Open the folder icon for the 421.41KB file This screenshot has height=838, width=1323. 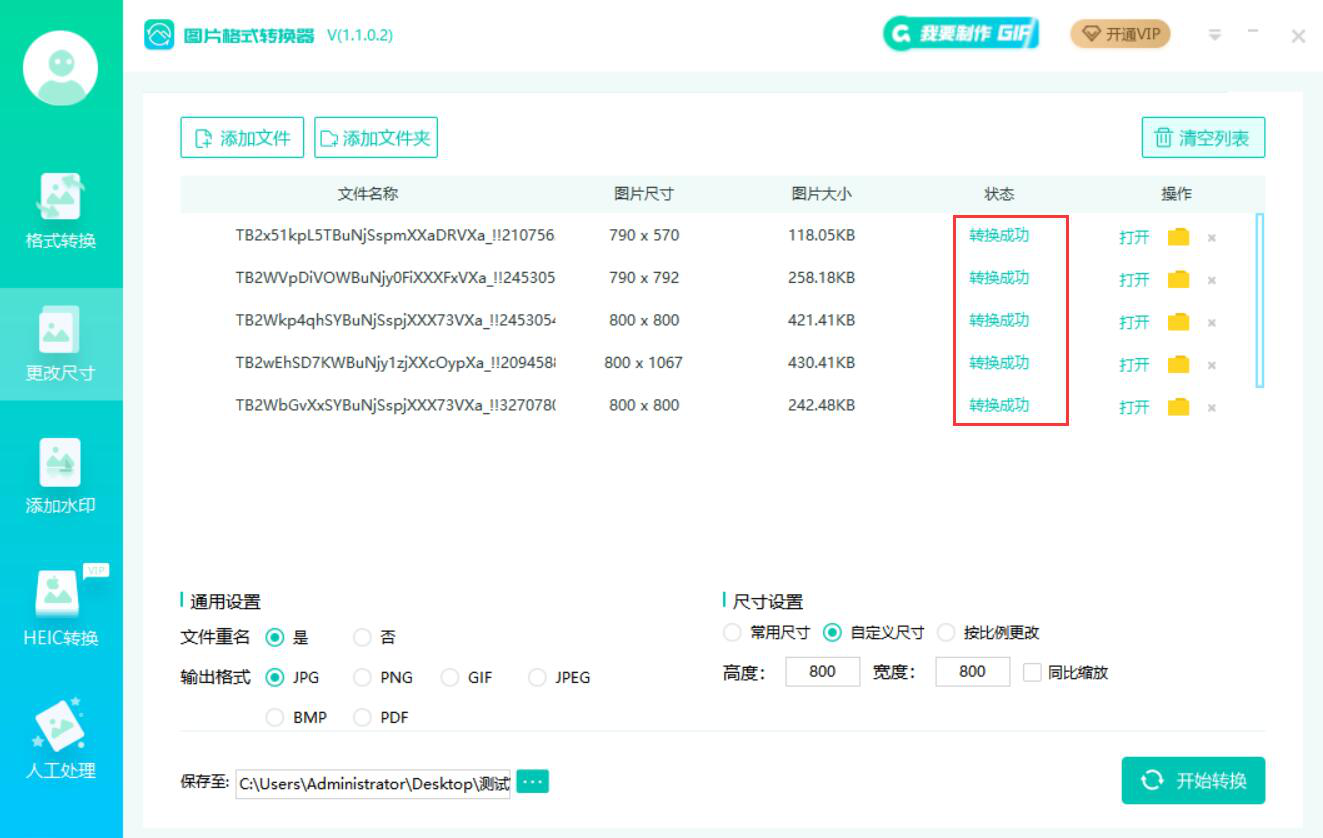coord(1179,322)
